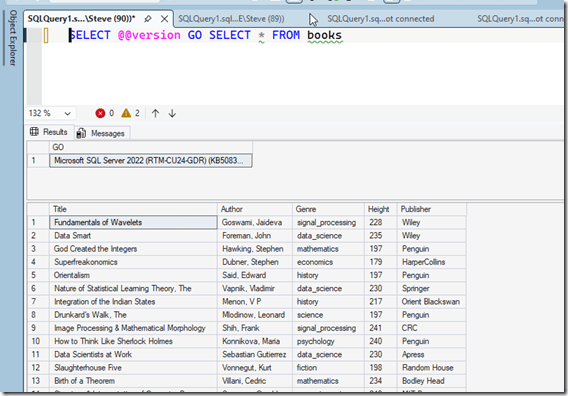Select the HarperCollins publisher cell
This screenshot has width=568, height=396.
(x=432, y=262)
